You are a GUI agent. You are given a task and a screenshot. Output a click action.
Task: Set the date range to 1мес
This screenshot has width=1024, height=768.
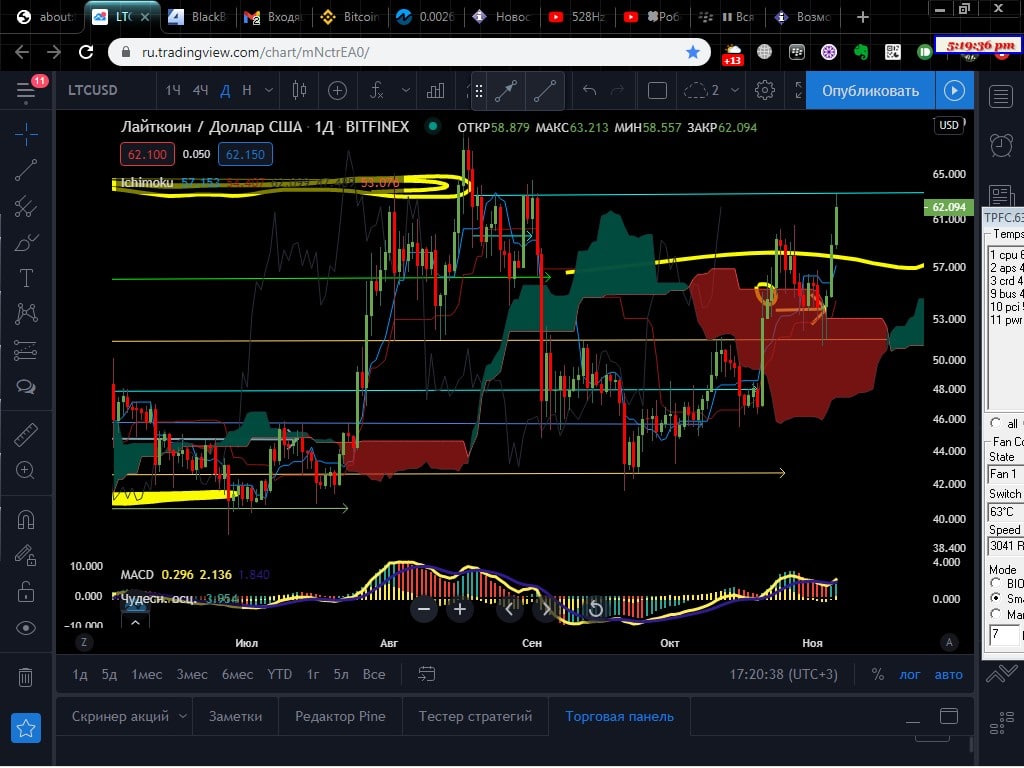147,674
